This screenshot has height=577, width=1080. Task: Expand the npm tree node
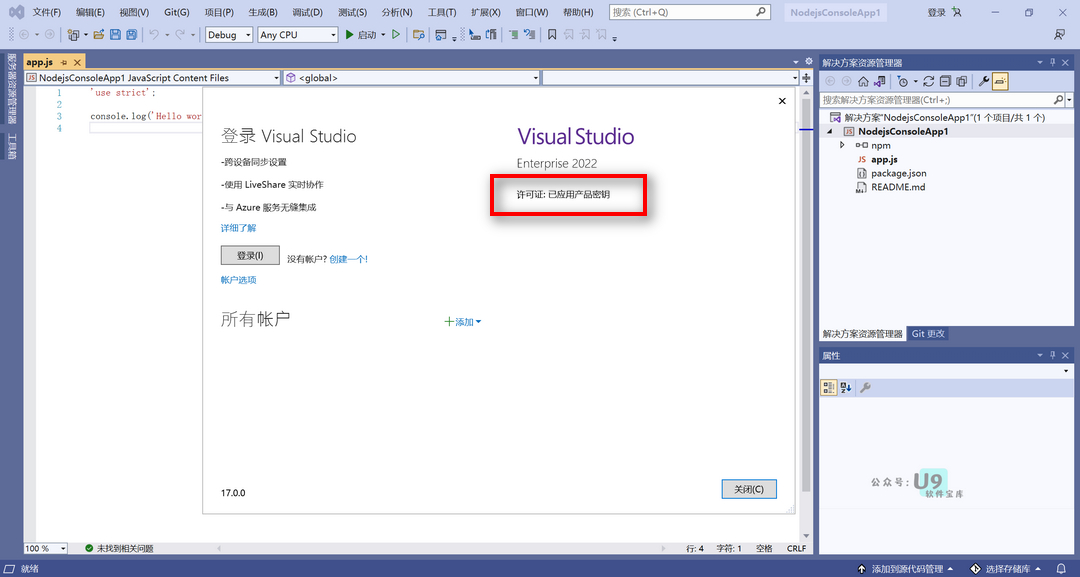842,145
